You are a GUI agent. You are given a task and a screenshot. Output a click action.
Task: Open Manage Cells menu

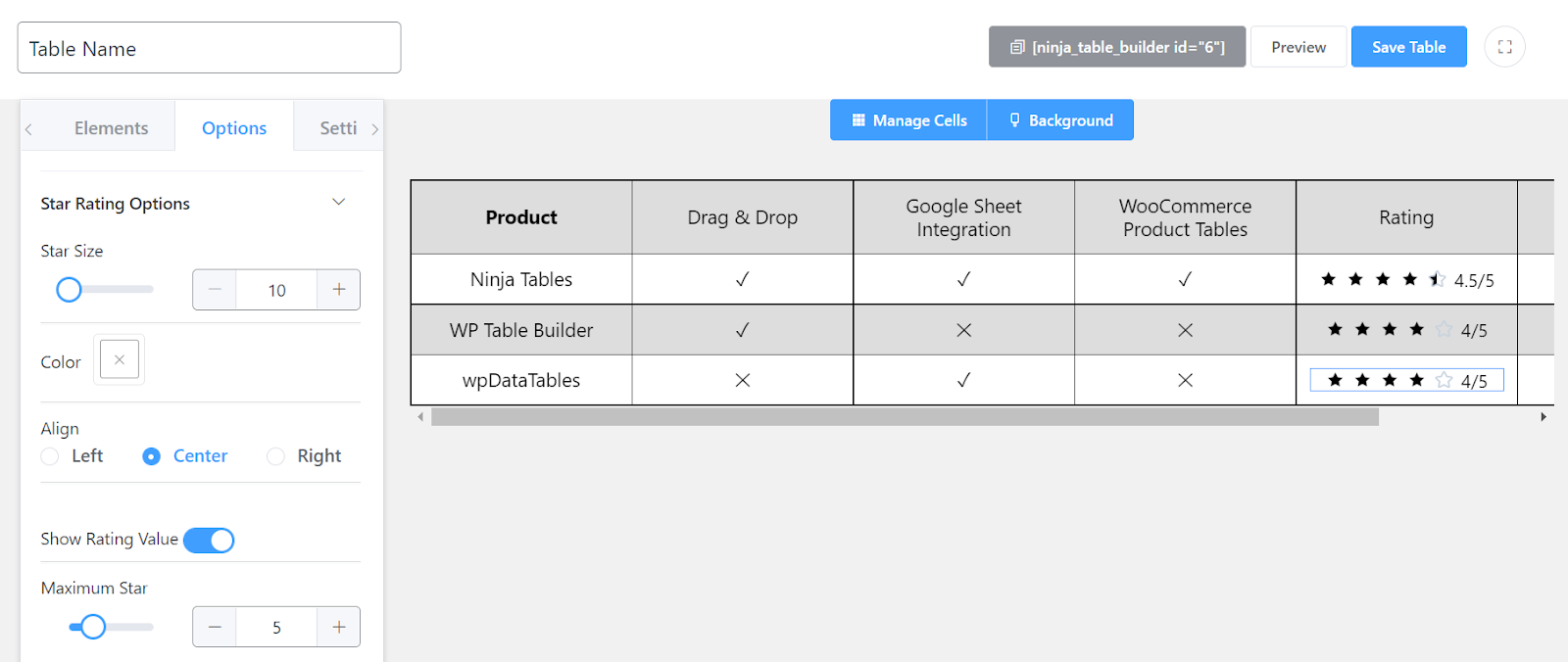pos(908,120)
